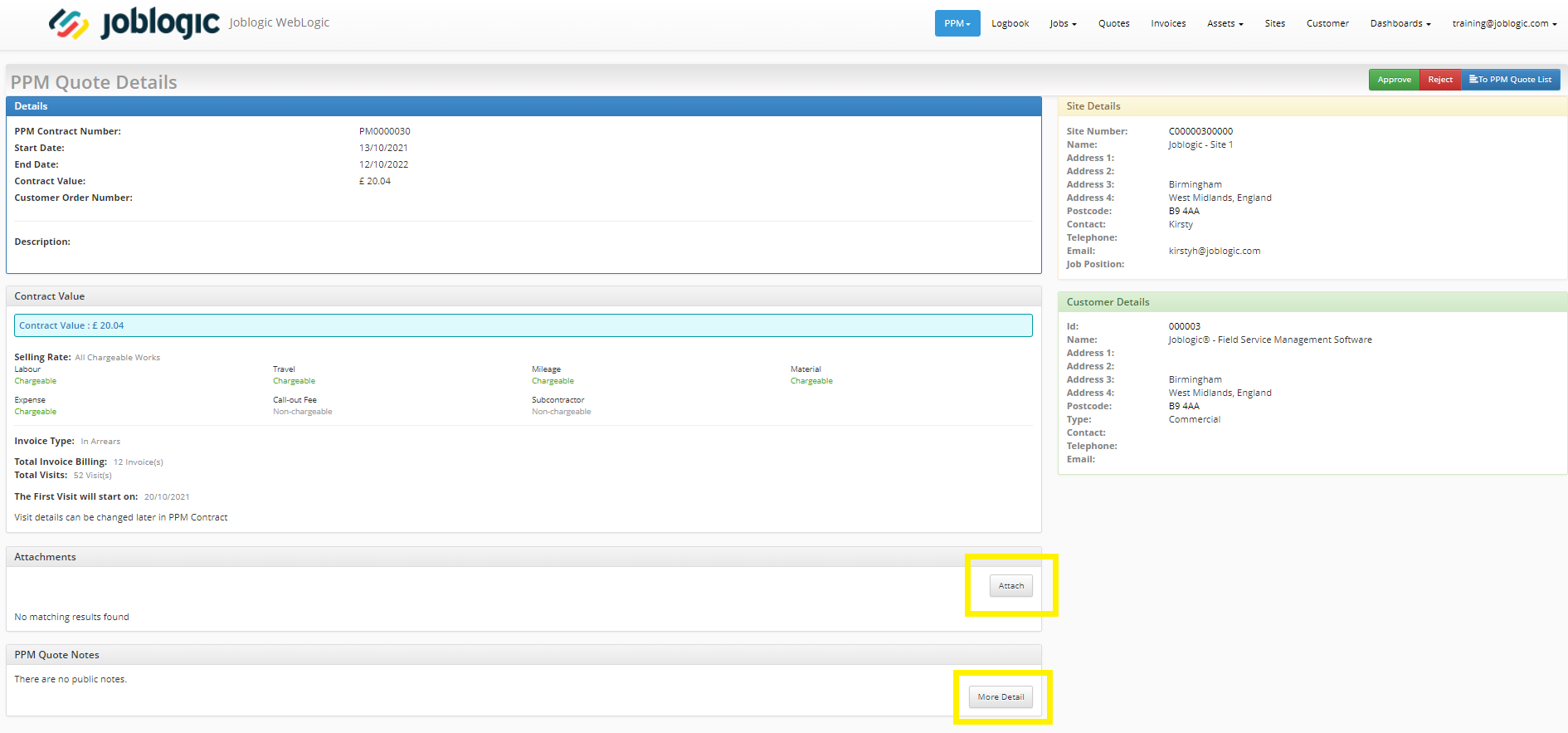Select the end date 12/10/2022
Screen dimensions: 1568x733
coord(383,164)
